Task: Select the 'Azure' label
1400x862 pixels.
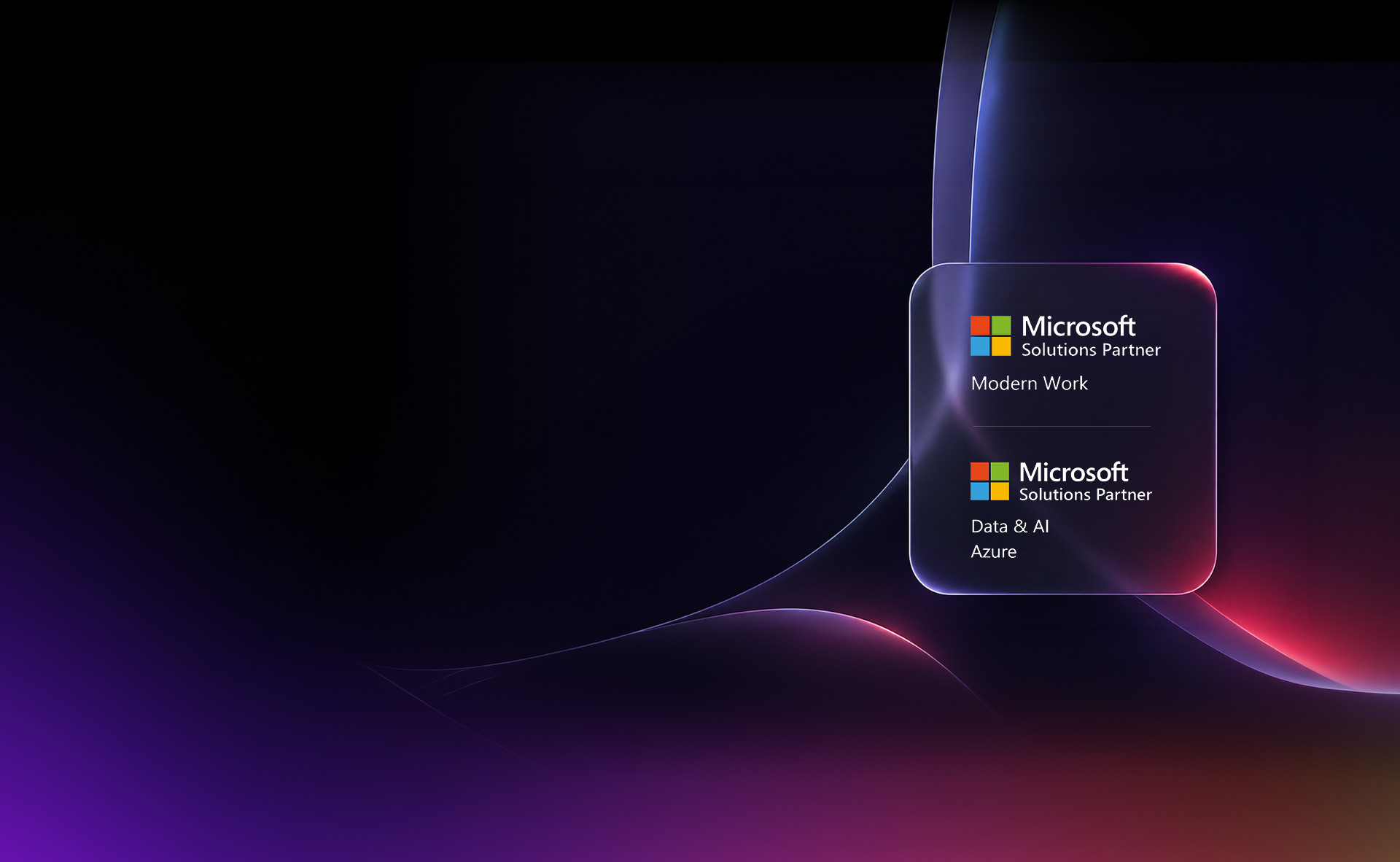Action: (993, 552)
